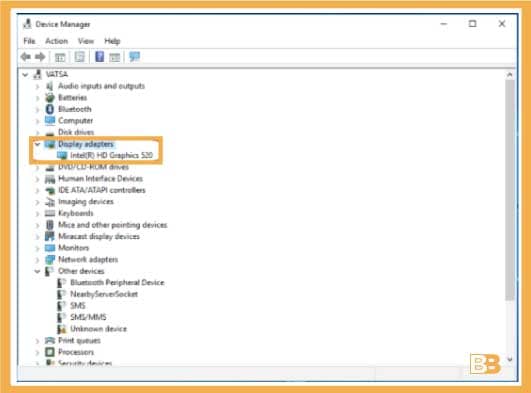531x393 pixels.
Task: Open the Help menu
Action: pos(112,41)
